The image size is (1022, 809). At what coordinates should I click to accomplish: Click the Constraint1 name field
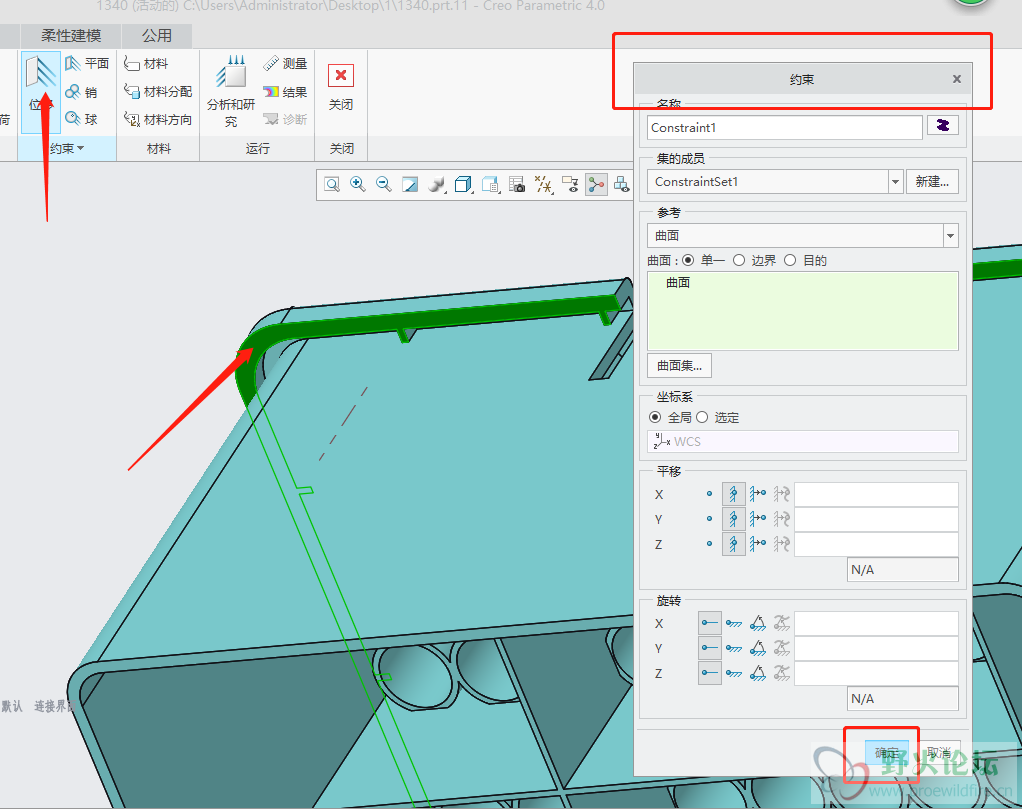coord(785,128)
